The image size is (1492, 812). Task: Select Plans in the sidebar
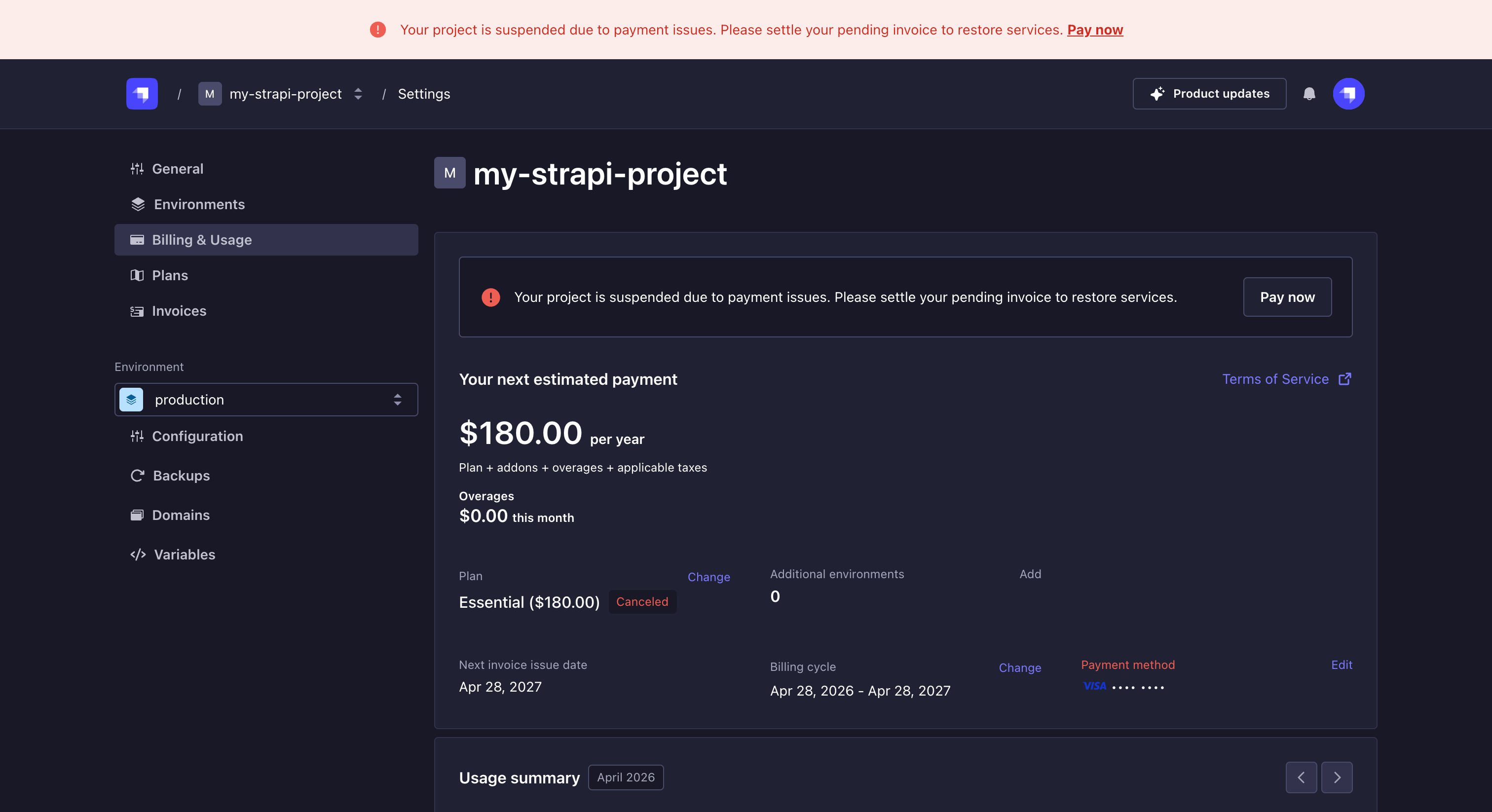(170, 276)
